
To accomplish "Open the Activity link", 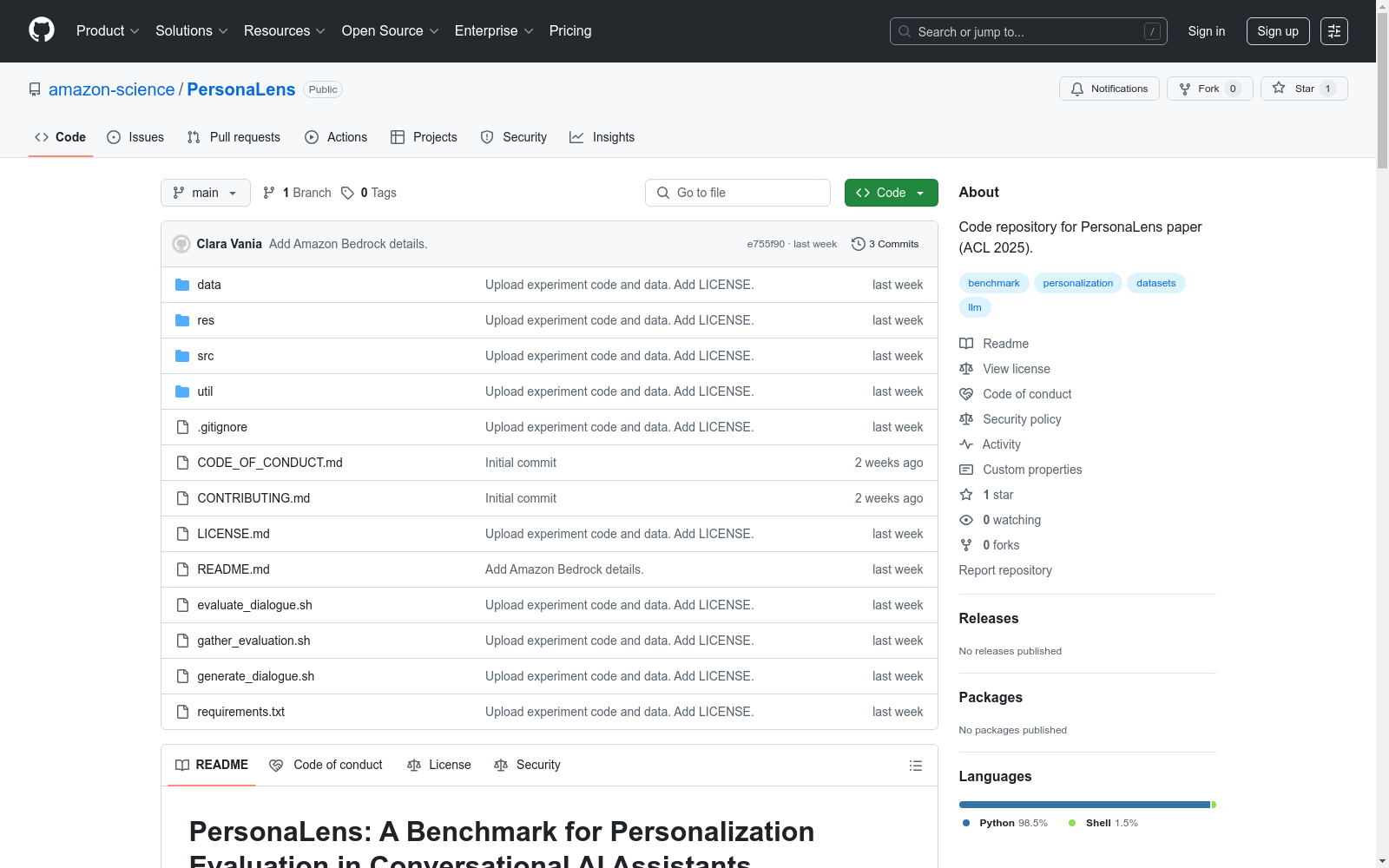I will pyautogui.click(x=991, y=444).
